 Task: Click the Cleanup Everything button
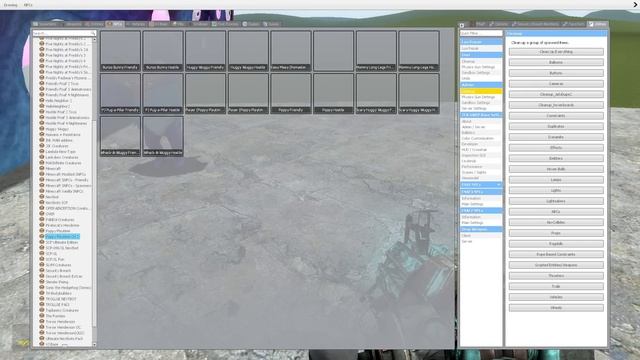(x=556, y=52)
